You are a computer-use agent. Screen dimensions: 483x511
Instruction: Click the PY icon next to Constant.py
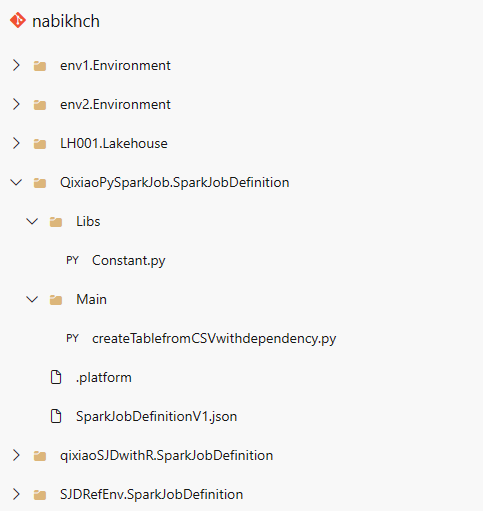pyautogui.click(x=72, y=260)
